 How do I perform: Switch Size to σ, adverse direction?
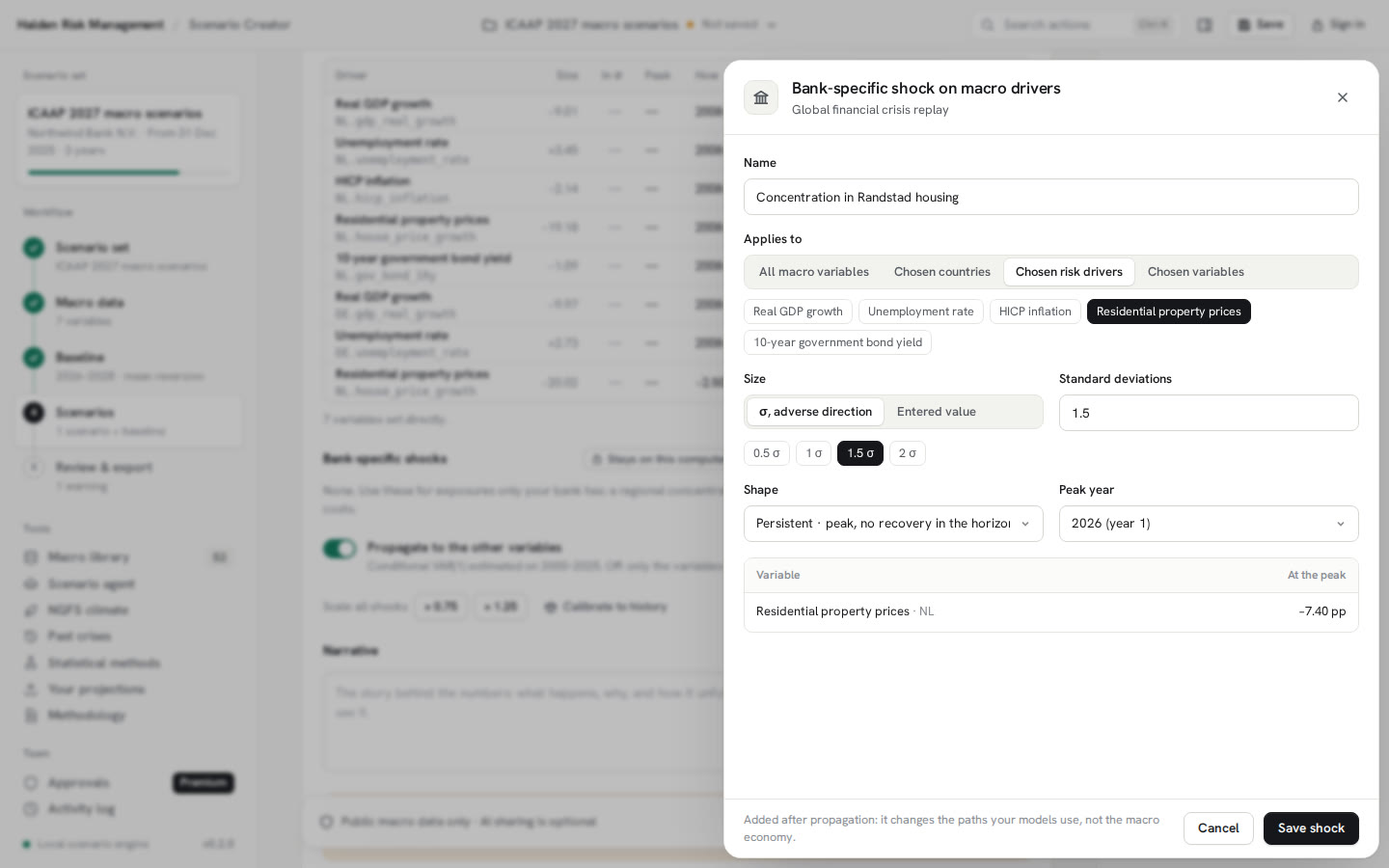tap(815, 412)
